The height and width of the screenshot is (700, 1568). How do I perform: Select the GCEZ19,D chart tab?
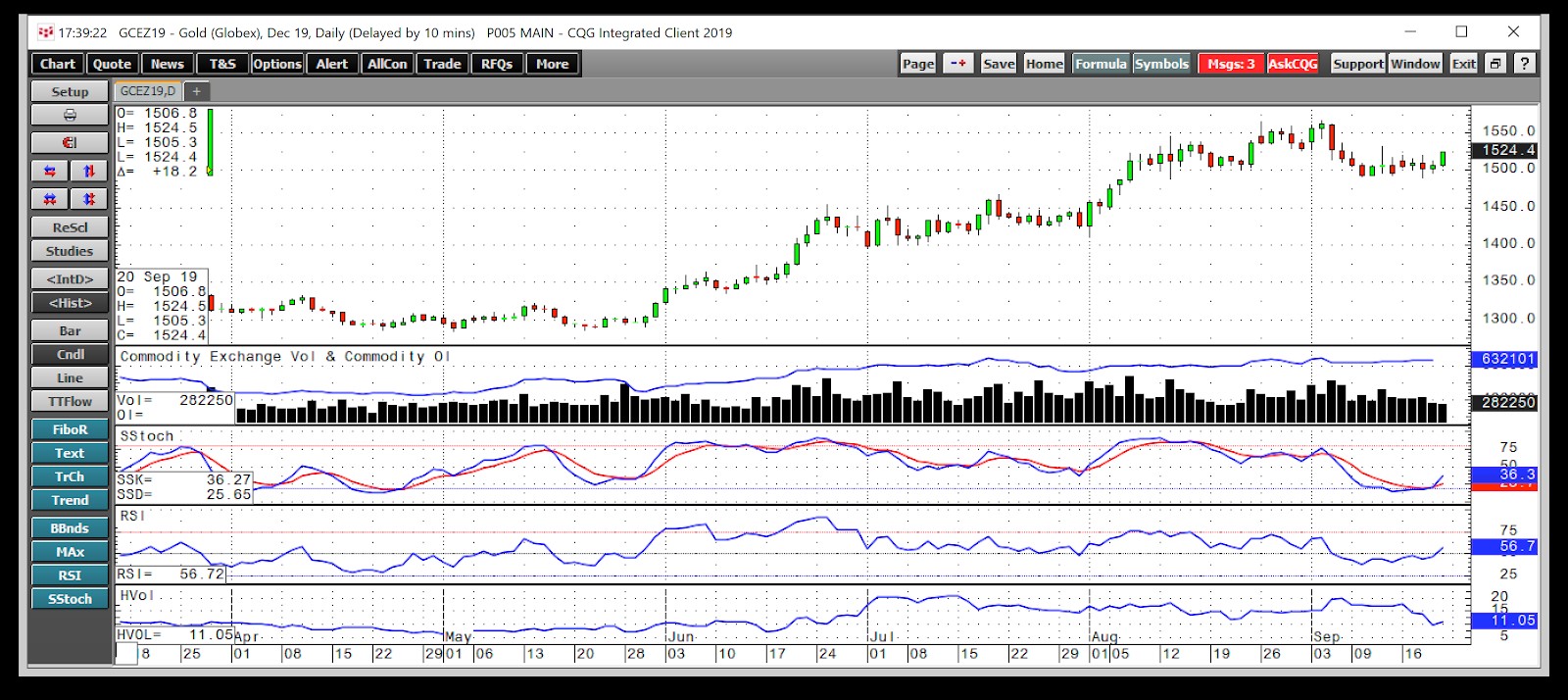pyautogui.click(x=148, y=91)
